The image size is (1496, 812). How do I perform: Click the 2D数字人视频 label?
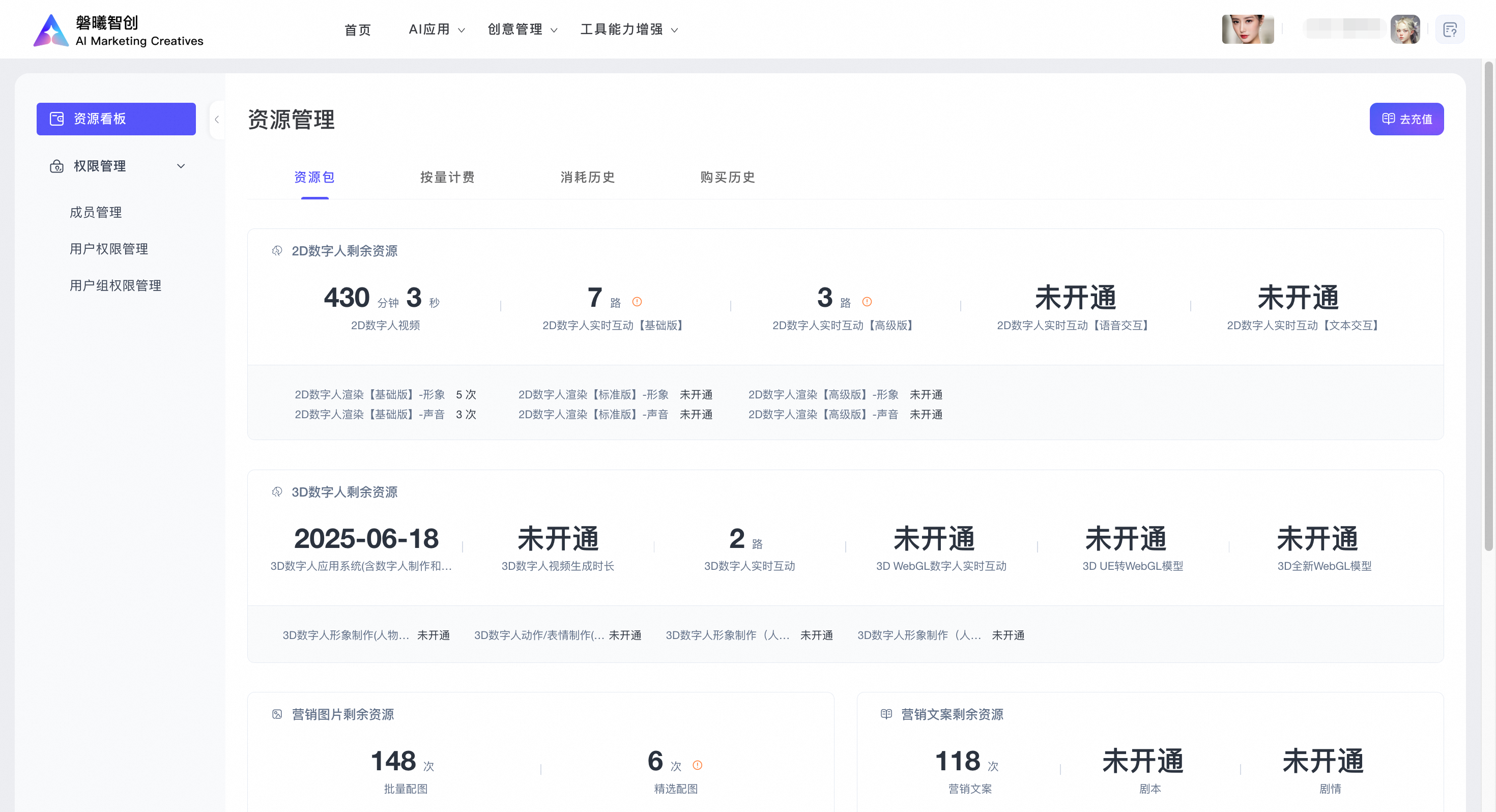(x=386, y=325)
